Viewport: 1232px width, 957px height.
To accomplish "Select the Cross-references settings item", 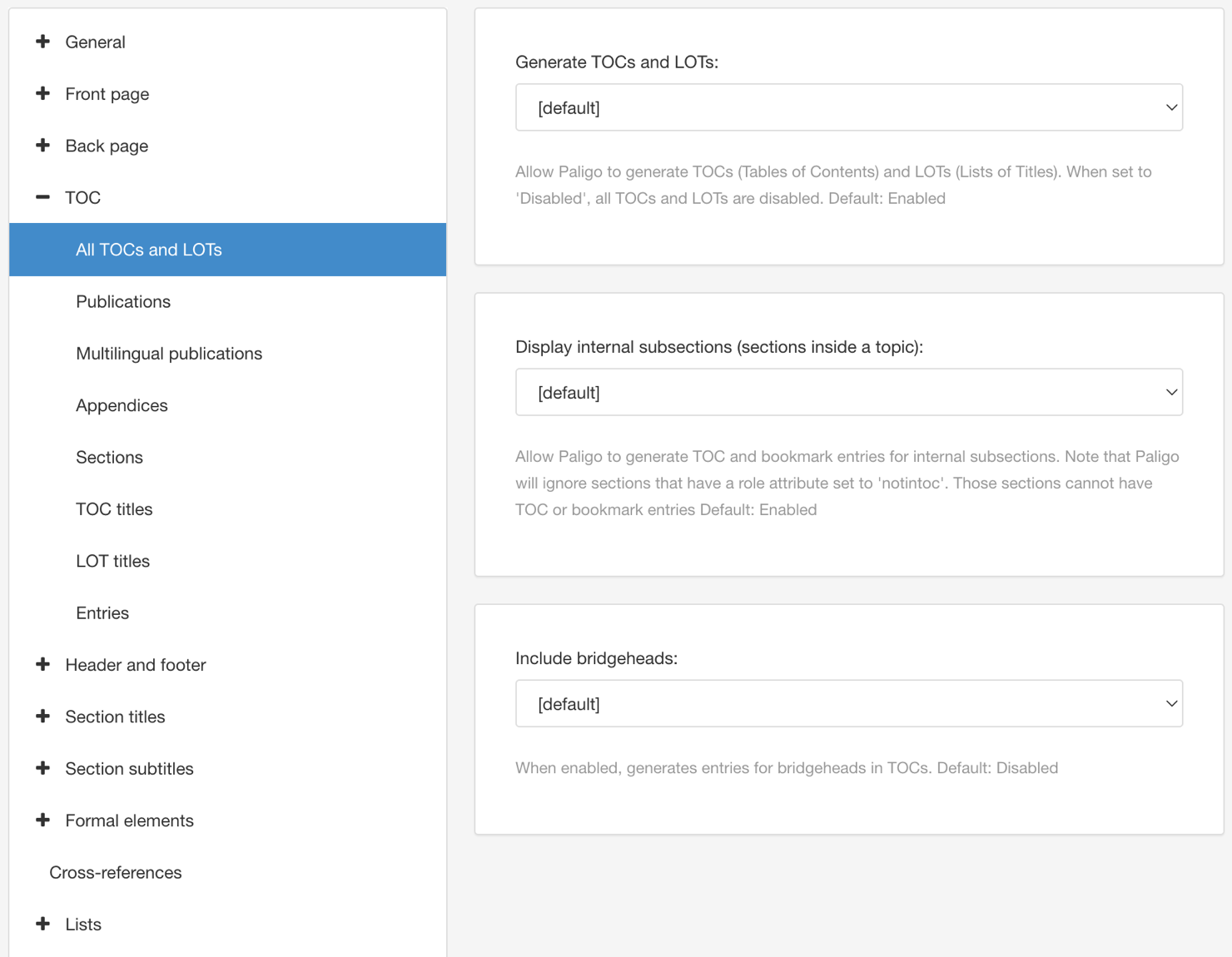I will (x=115, y=872).
